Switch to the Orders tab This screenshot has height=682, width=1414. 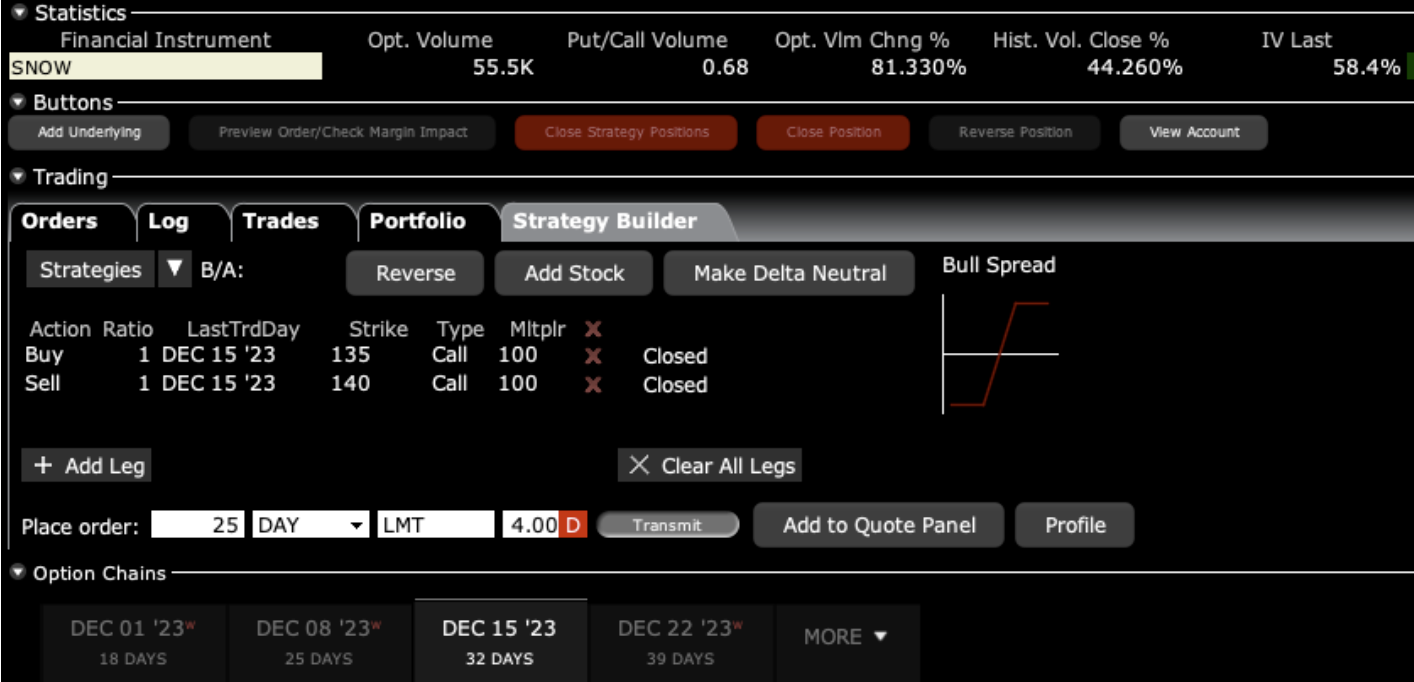click(x=60, y=222)
